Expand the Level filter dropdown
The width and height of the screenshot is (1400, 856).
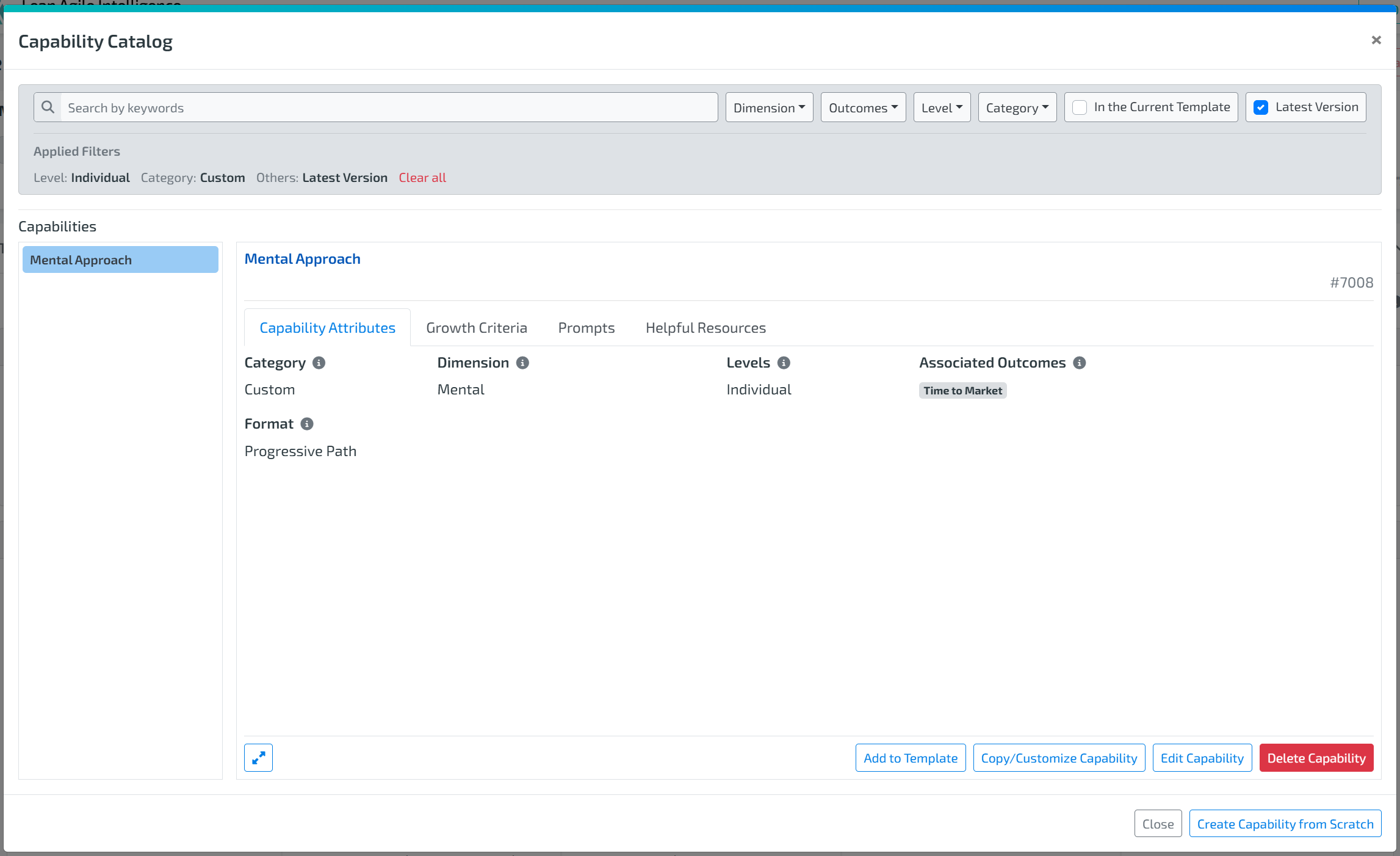(x=942, y=107)
